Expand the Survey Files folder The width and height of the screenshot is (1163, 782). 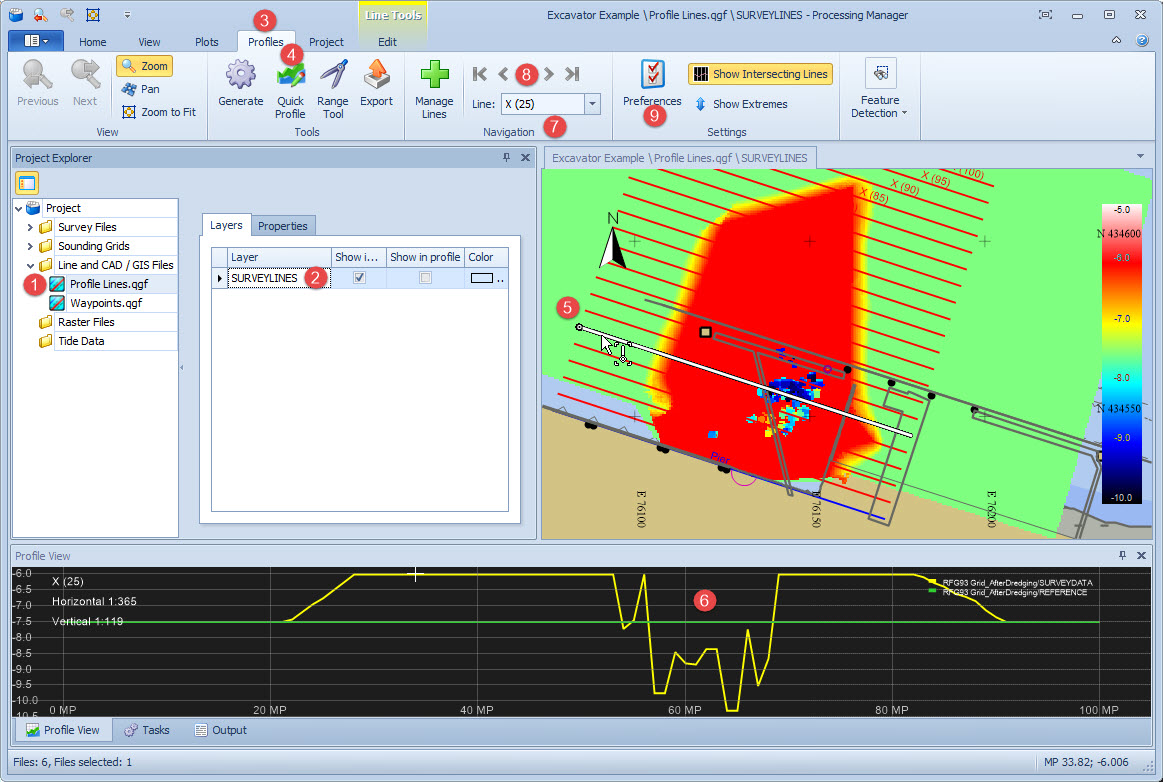tap(30, 227)
